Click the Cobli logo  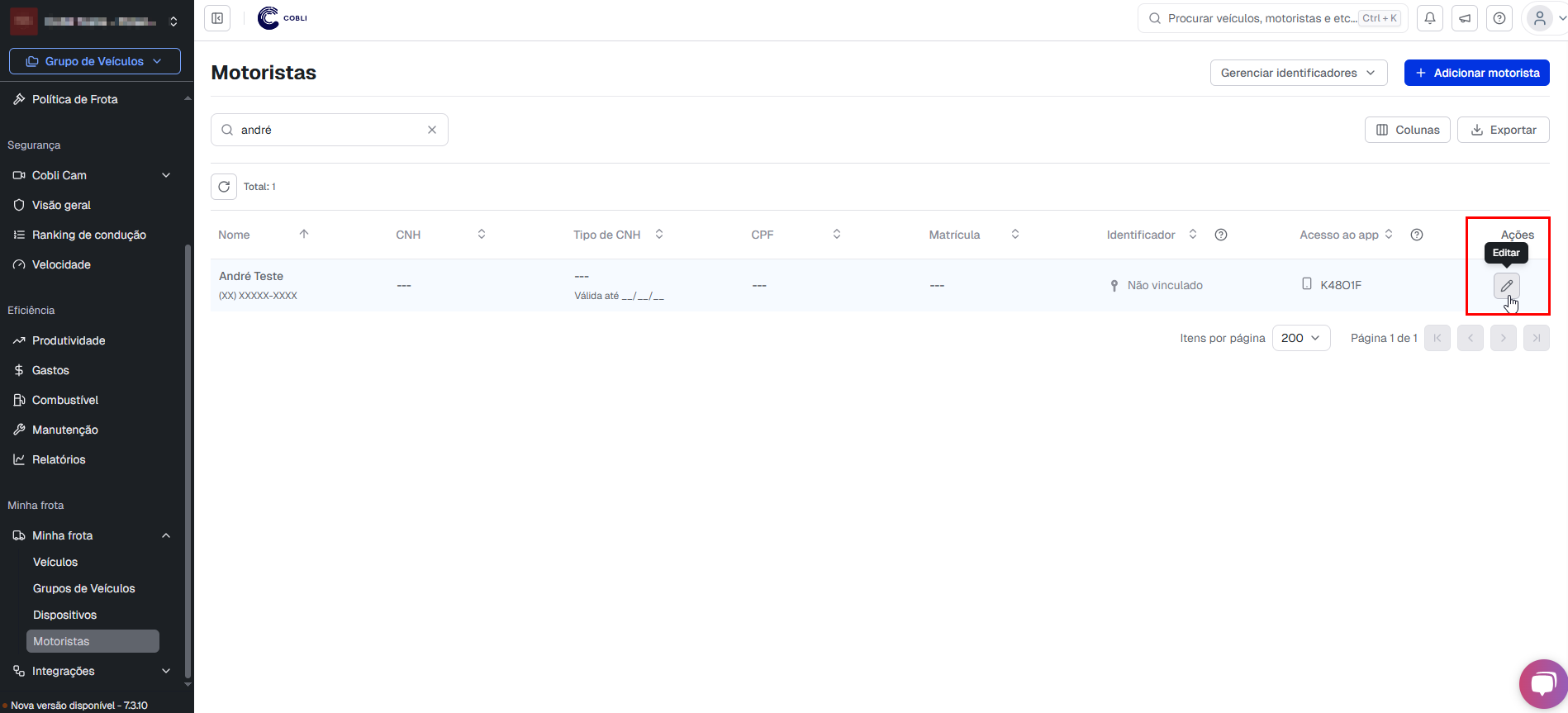tap(283, 18)
